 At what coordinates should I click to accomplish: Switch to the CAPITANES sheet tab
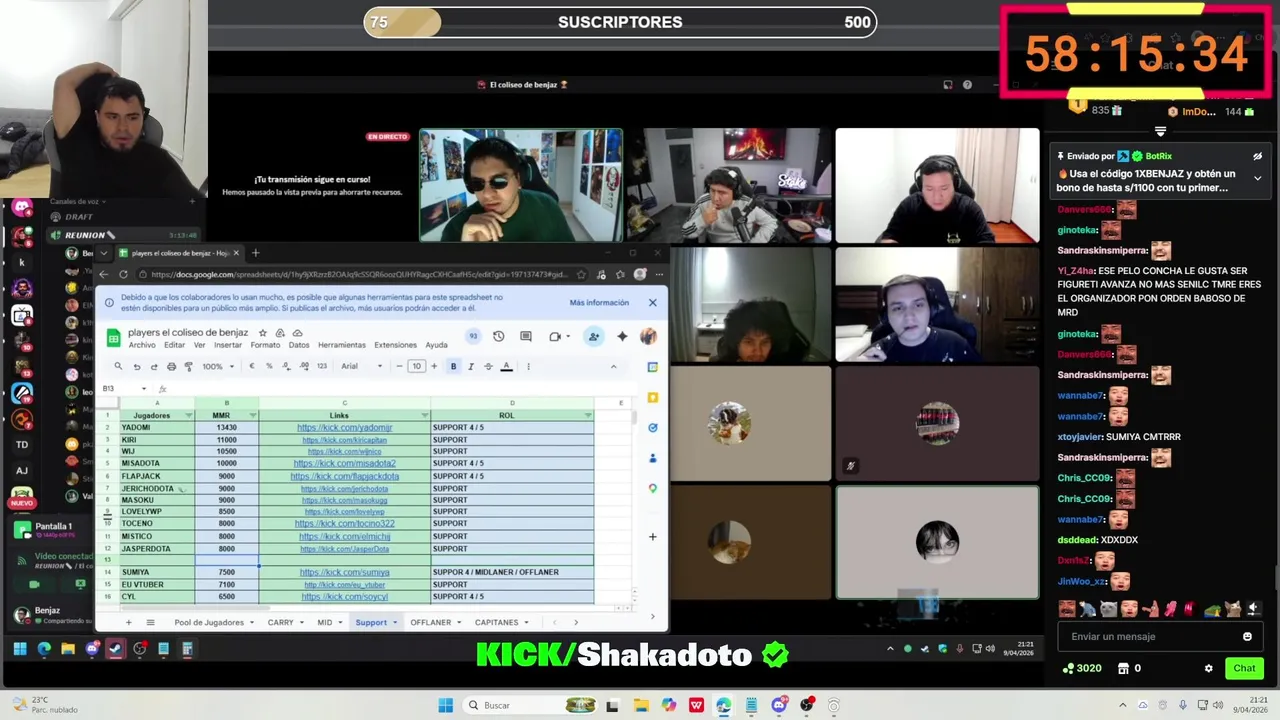pyautogui.click(x=497, y=622)
